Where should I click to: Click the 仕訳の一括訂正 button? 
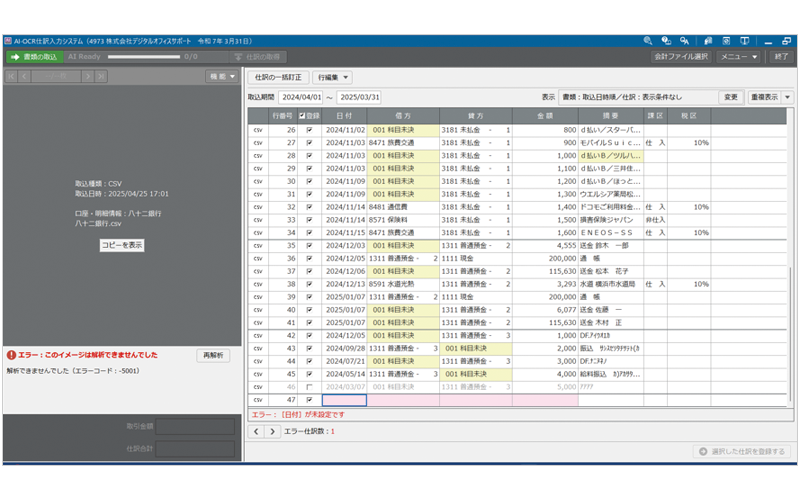(278, 77)
